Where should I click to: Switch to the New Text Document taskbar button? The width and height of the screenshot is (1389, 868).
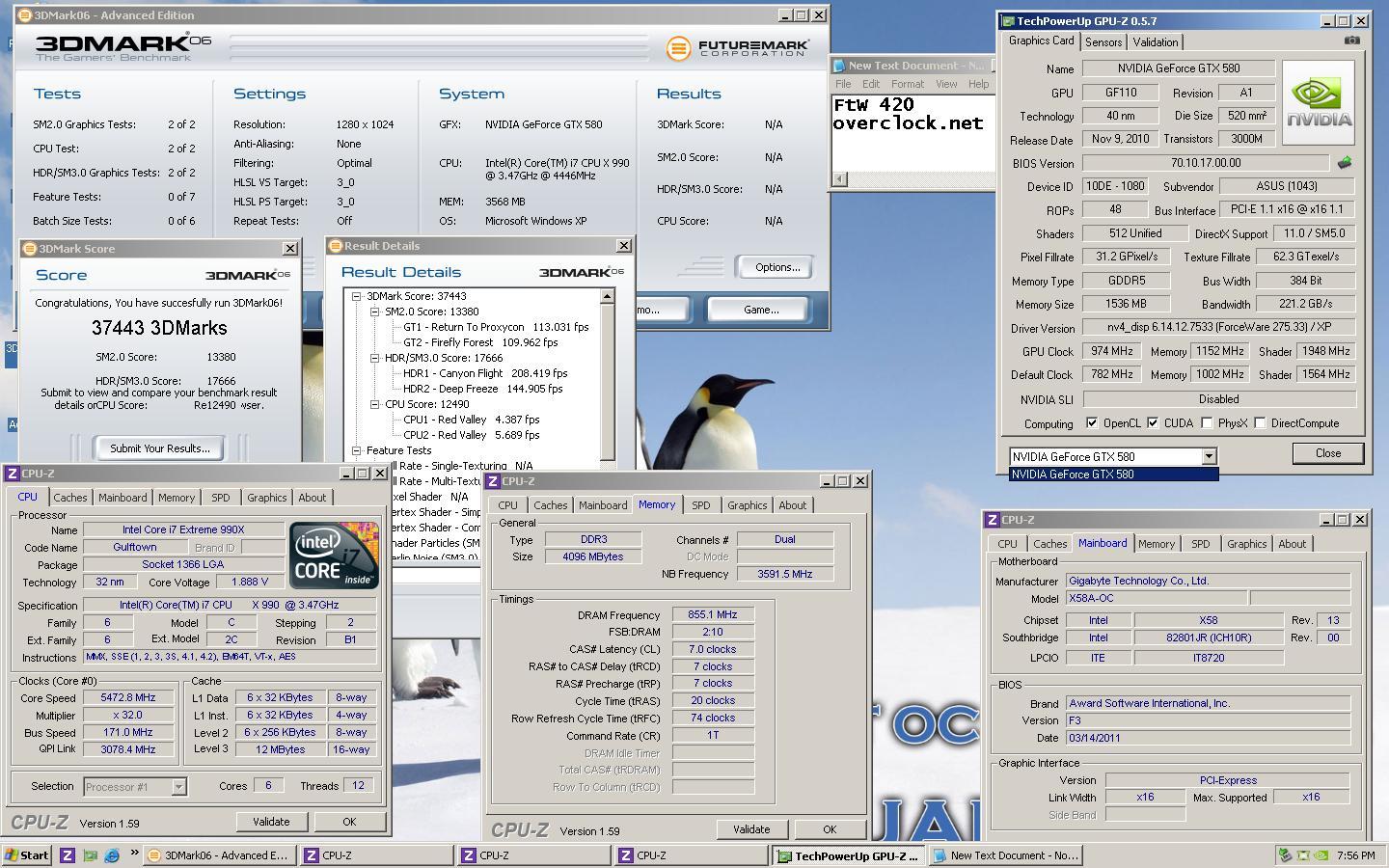tap(1005, 855)
